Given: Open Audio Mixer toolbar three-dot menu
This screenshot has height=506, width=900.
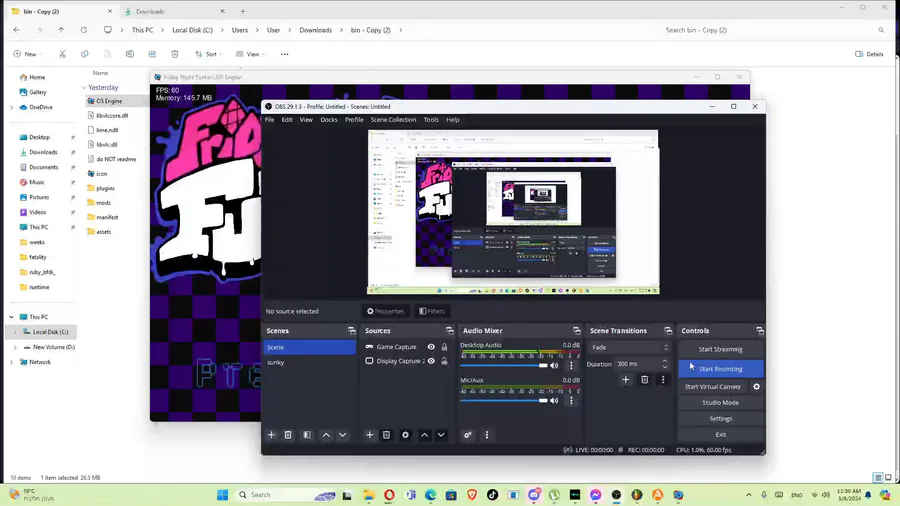Looking at the screenshot, I should [x=487, y=435].
